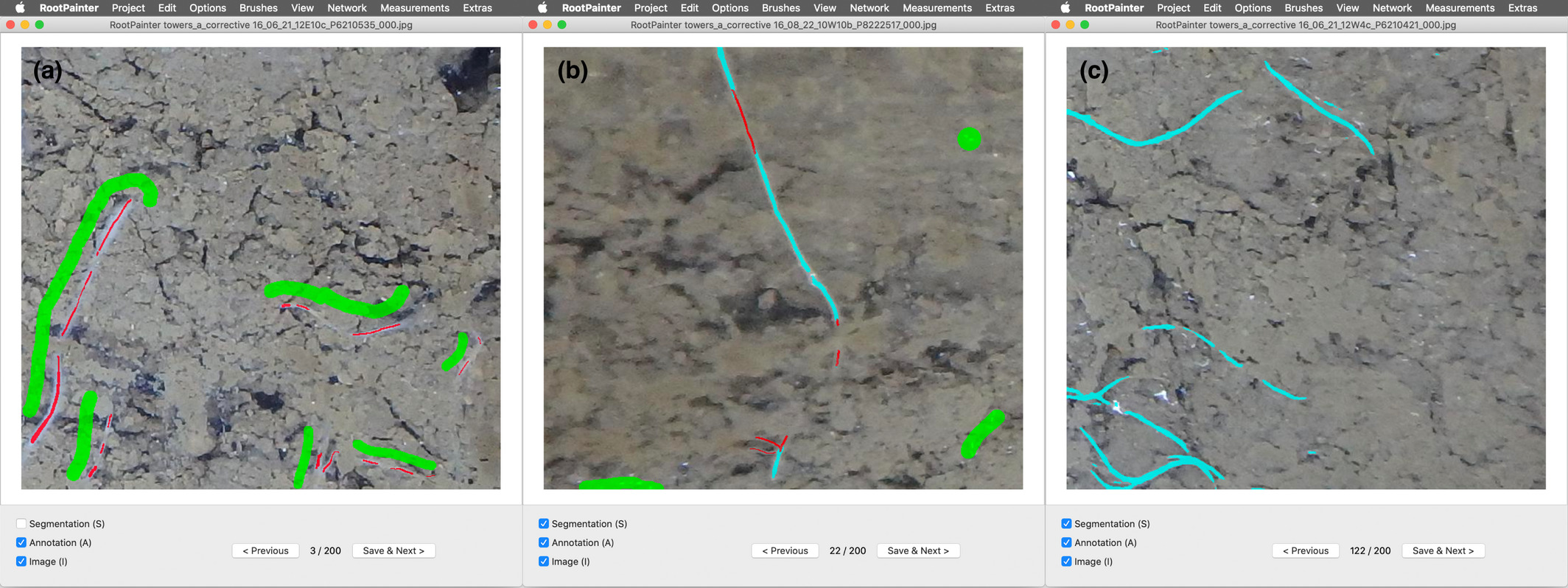Expand the View menu in the rightmost menu bar
This screenshot has height=588, width=1568.
[1347, 8]
